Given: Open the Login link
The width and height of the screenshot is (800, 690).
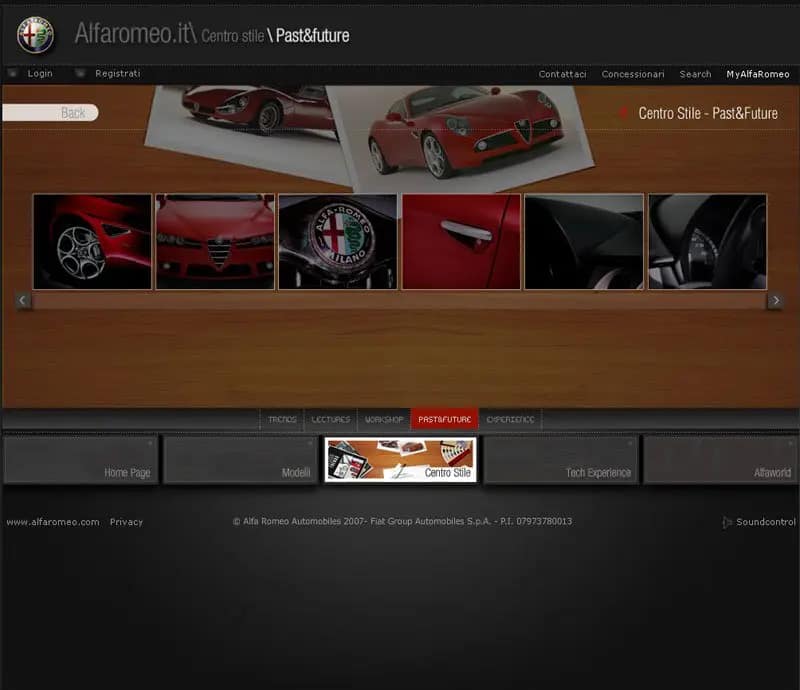Looking at the screenshot, I should pos(40,73).
